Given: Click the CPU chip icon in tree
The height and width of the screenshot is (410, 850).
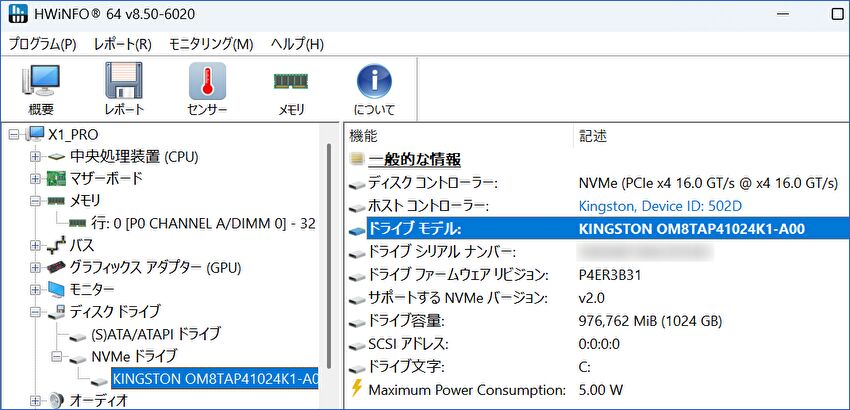Looking at the screenshot, I should (56, 157).
